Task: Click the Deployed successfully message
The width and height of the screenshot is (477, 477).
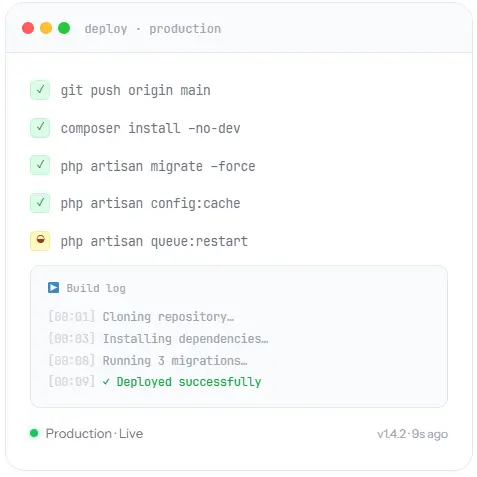Action: tap(189, 382)
